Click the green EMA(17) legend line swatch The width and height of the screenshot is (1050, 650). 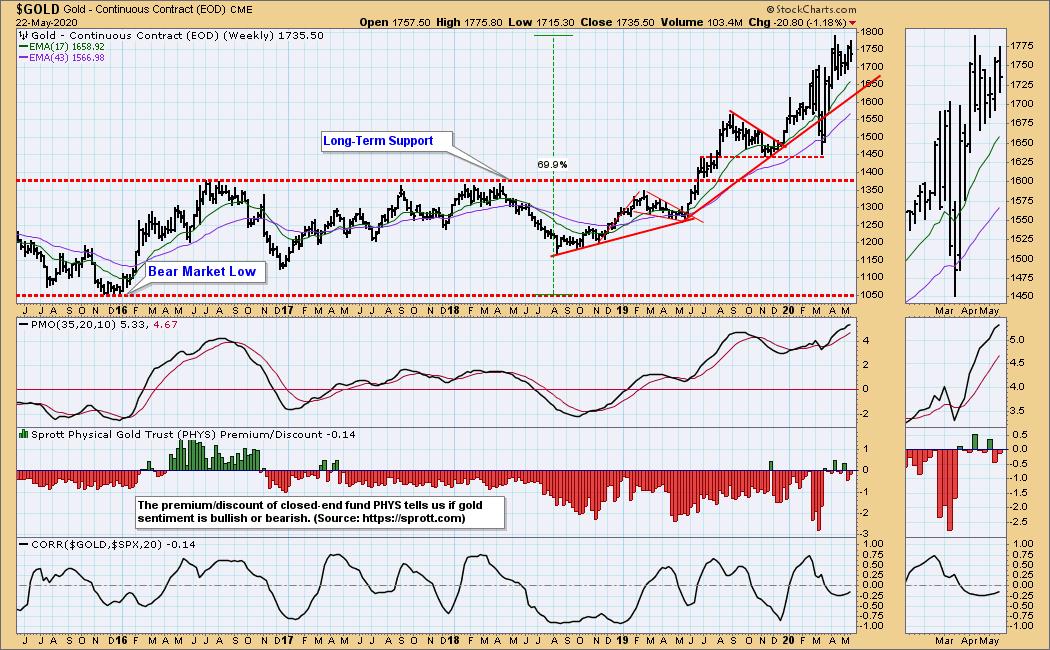pyautogui.click(x=23, y=47)
